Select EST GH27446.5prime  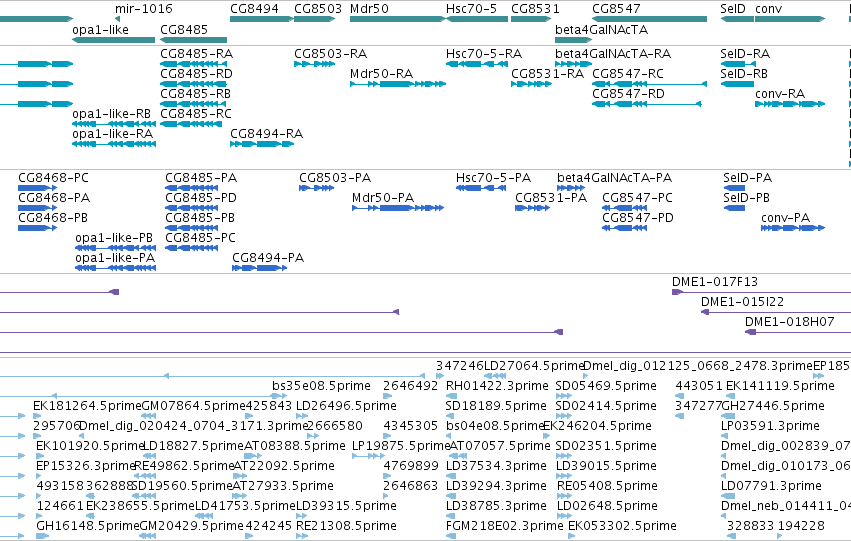pyautogui.click(x=772, y=406)
